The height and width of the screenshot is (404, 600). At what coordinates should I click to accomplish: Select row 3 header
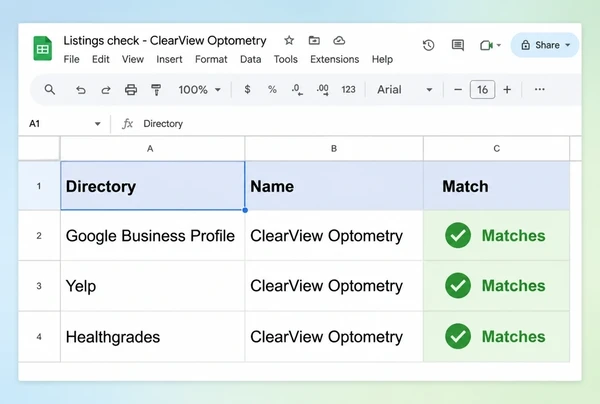click(x=39, y=286)
